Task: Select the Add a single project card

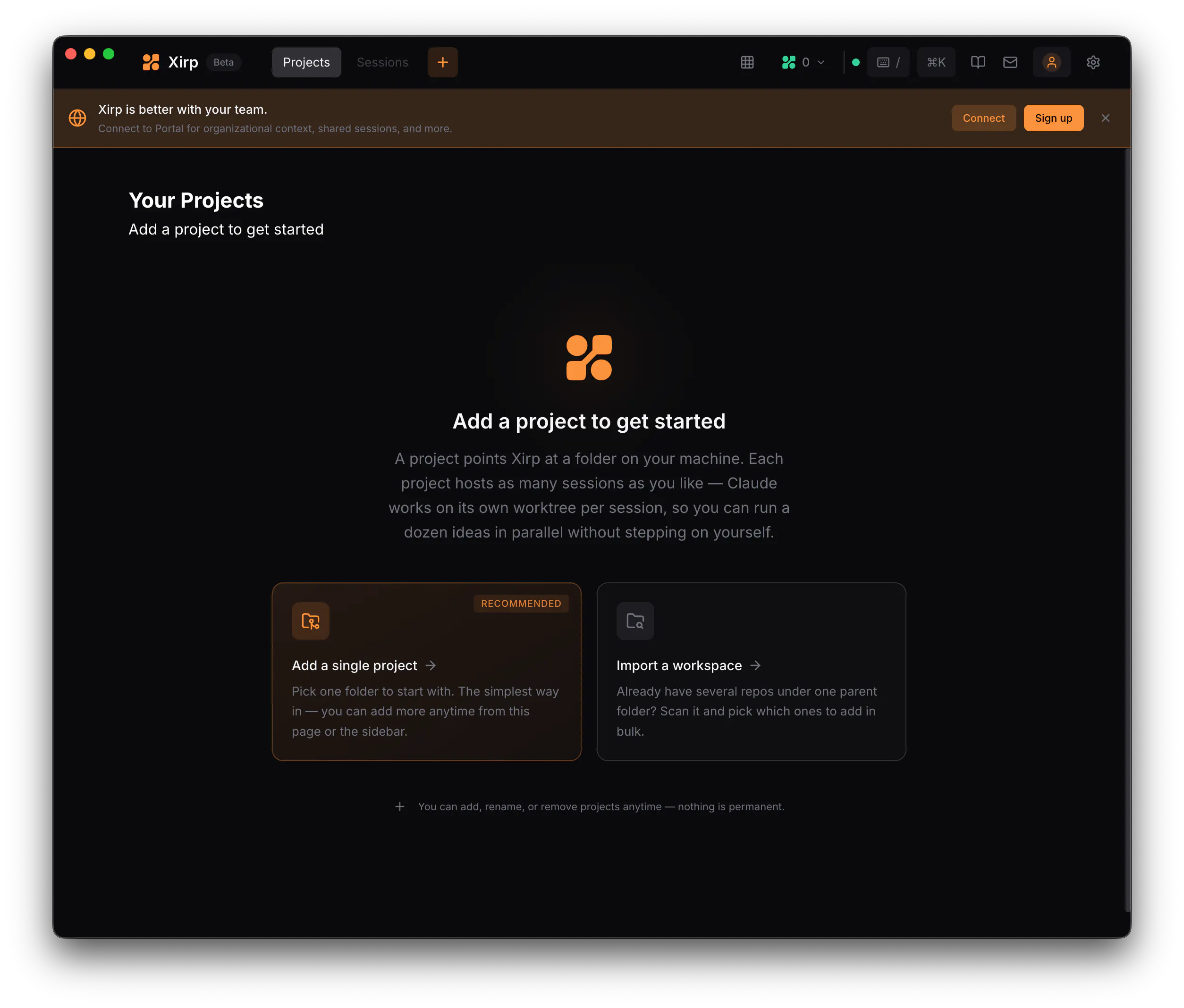Action: coord(426,671)
